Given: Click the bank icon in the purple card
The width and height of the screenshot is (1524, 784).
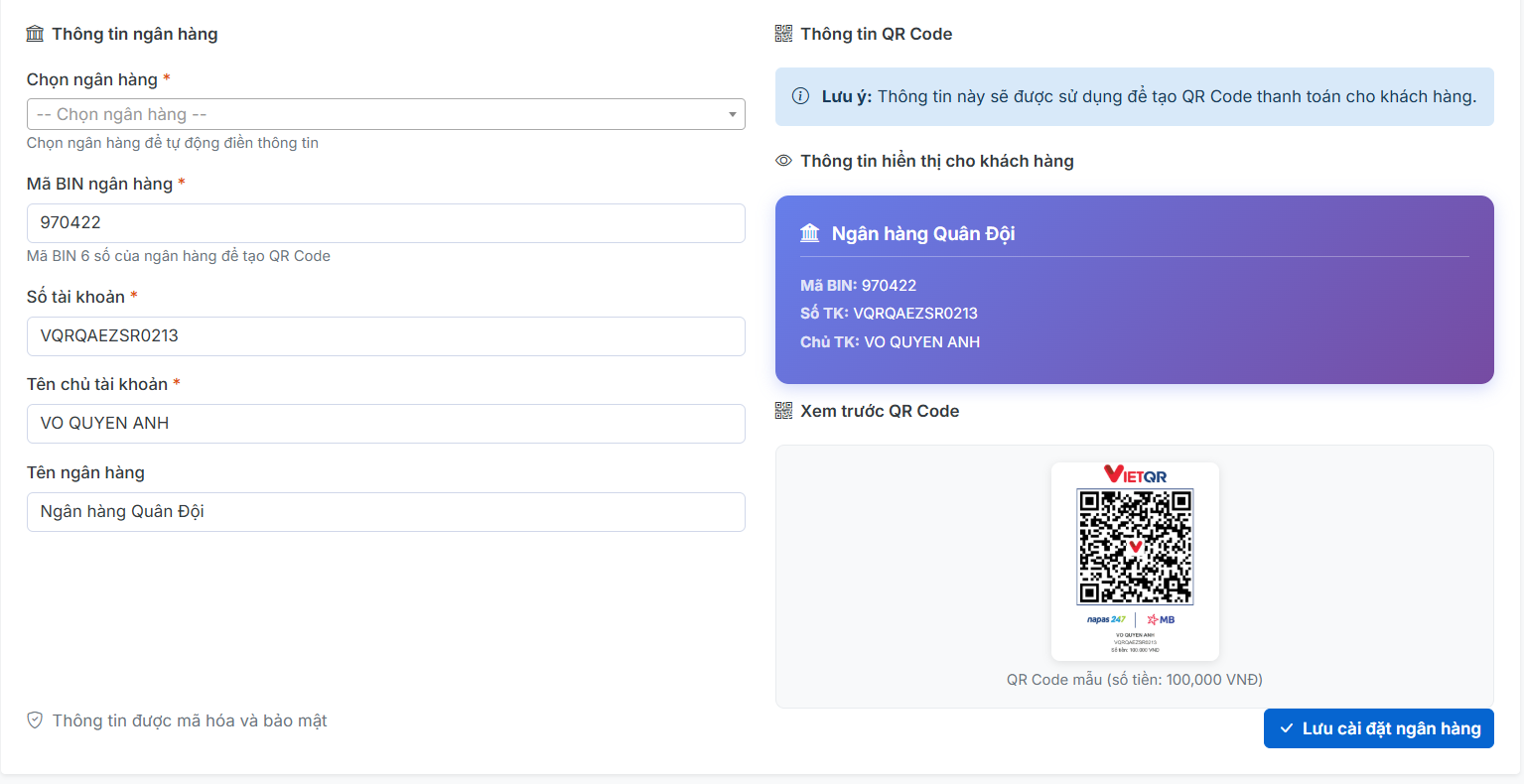Looking at the screenshot, I should click(x=810, y=233).
